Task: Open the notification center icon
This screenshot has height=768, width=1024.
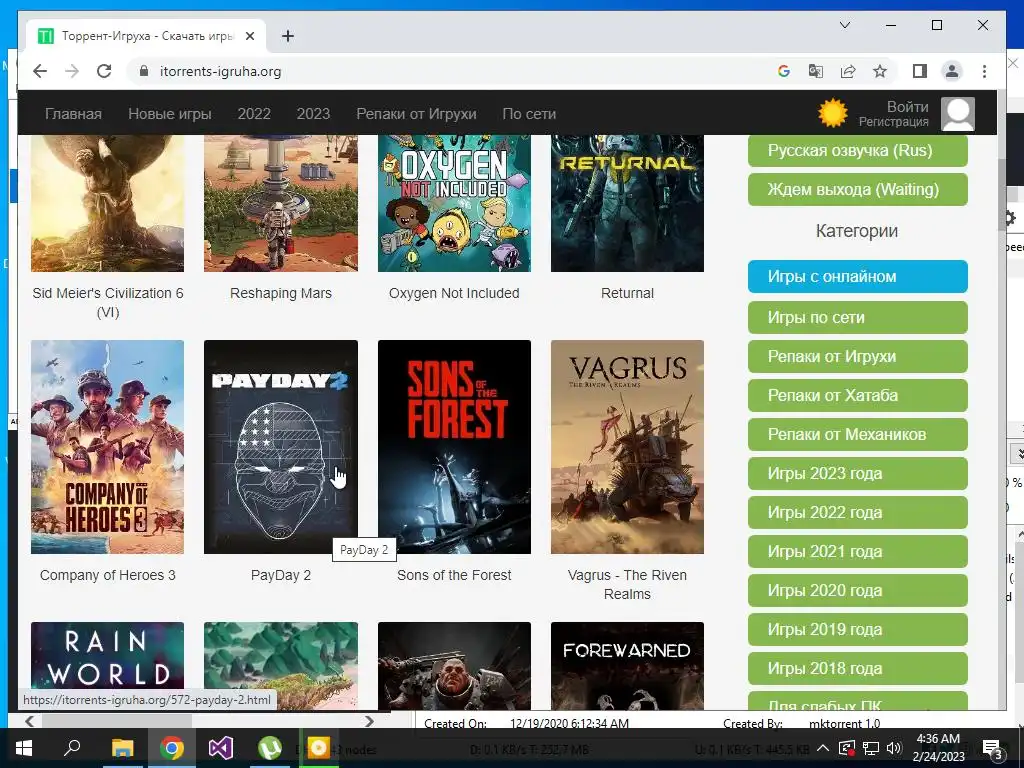Action: [992, 749]
